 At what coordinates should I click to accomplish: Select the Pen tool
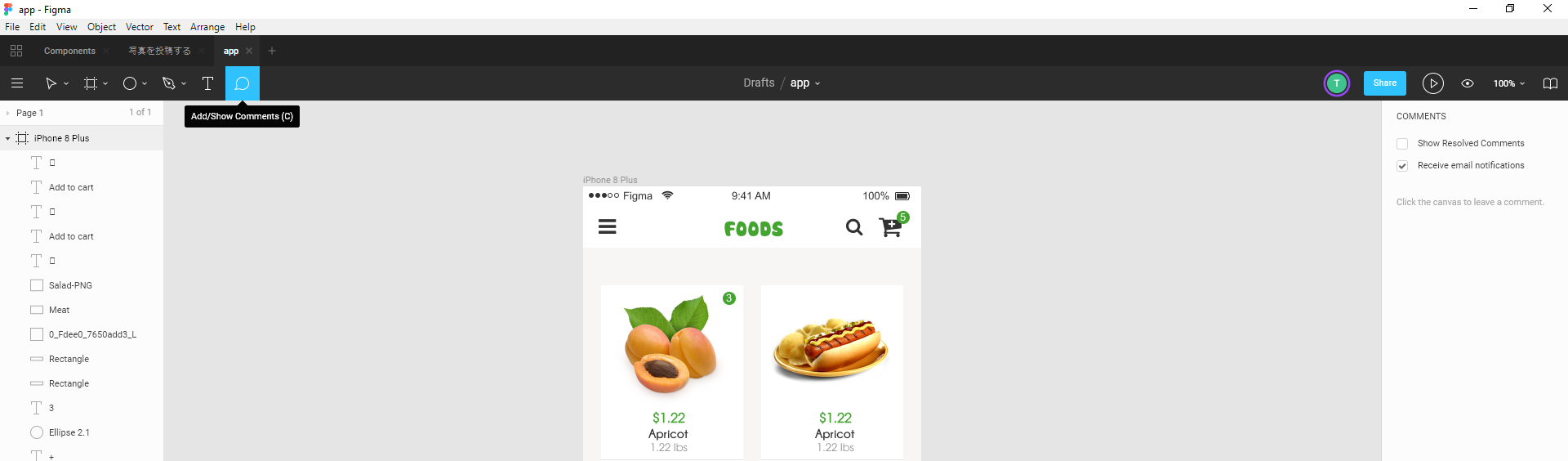click(168, 83)
